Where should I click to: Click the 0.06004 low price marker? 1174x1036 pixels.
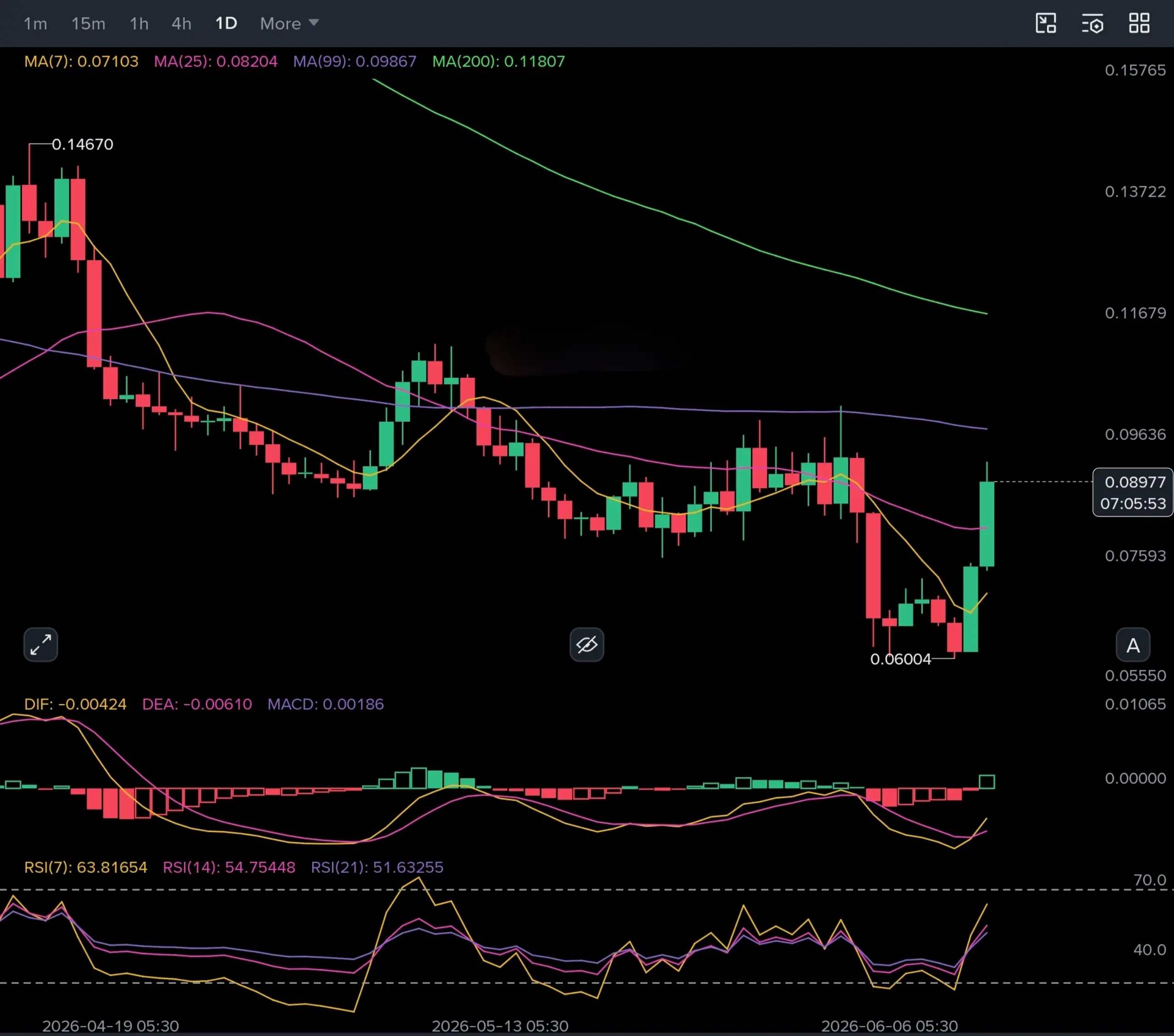(901, 659)
